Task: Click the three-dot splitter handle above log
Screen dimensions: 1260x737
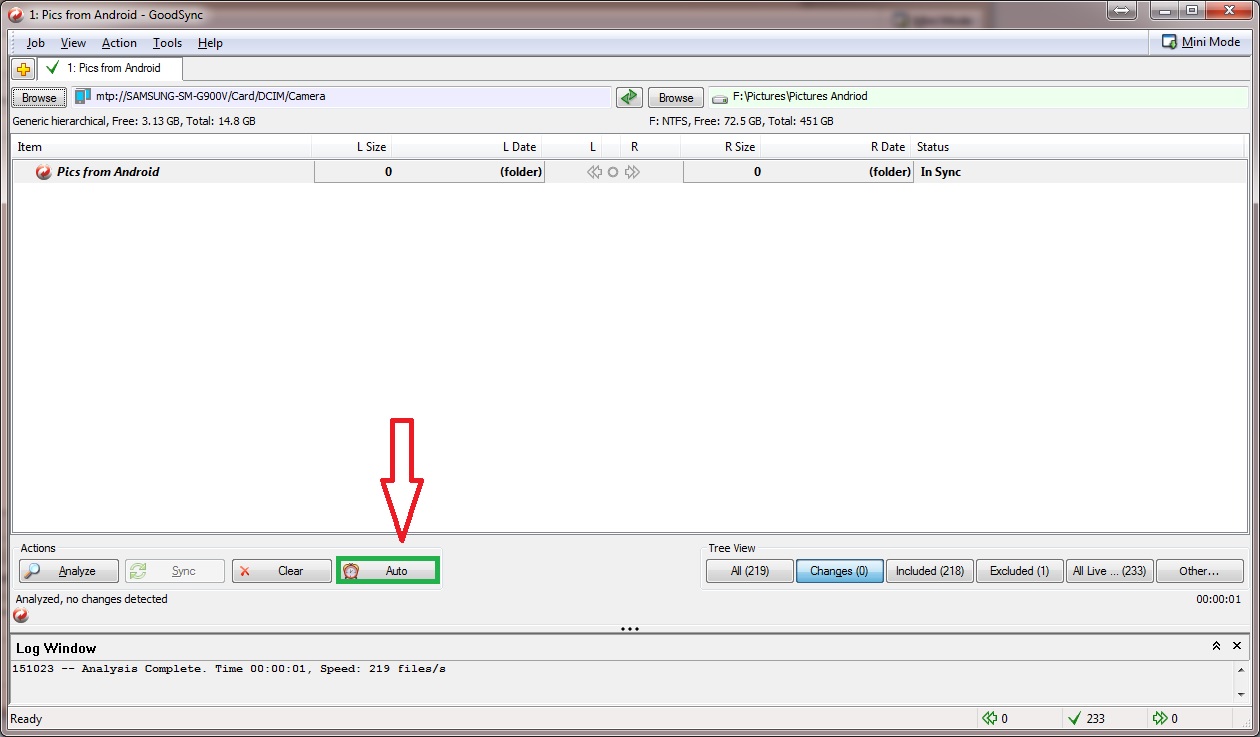Action: [630, 629]
